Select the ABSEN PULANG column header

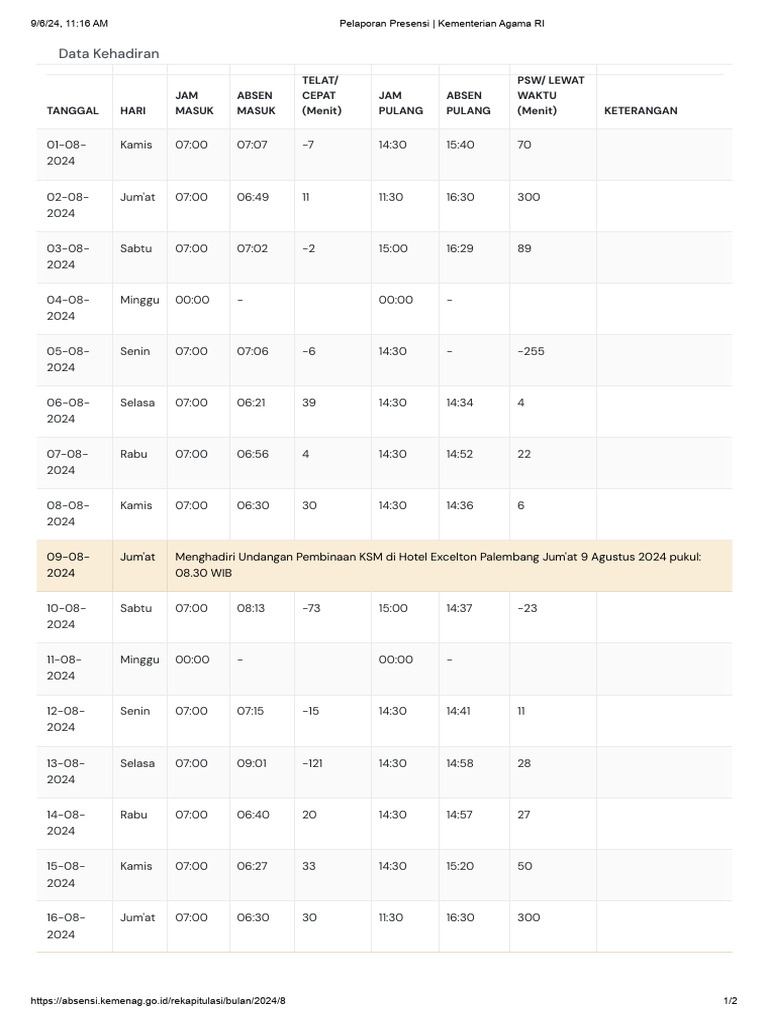pyautogui.click(x=468, y=103)
